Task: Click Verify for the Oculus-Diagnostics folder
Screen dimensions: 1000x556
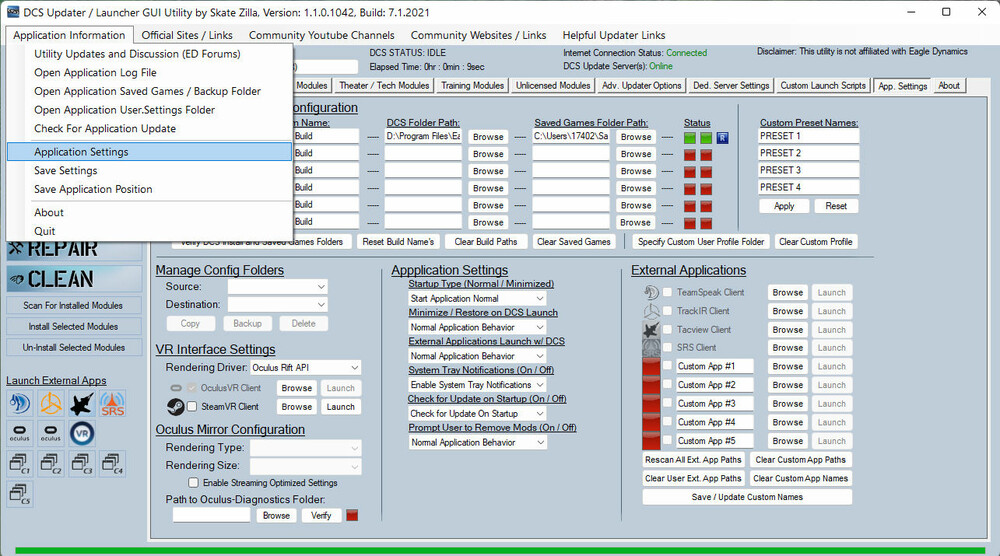Action: (x=321, y=515)
